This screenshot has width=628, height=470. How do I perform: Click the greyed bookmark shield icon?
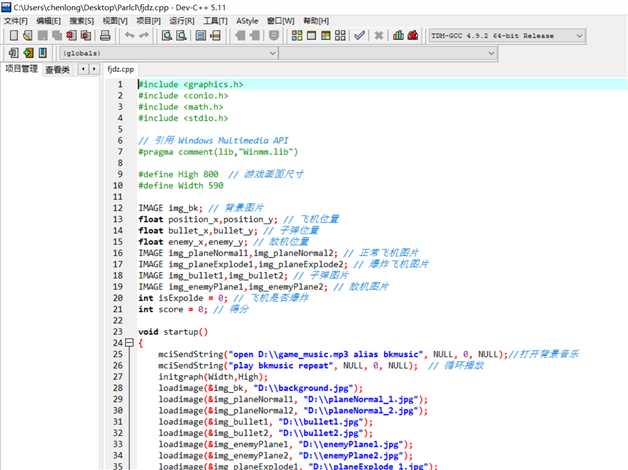click(274, 36)
